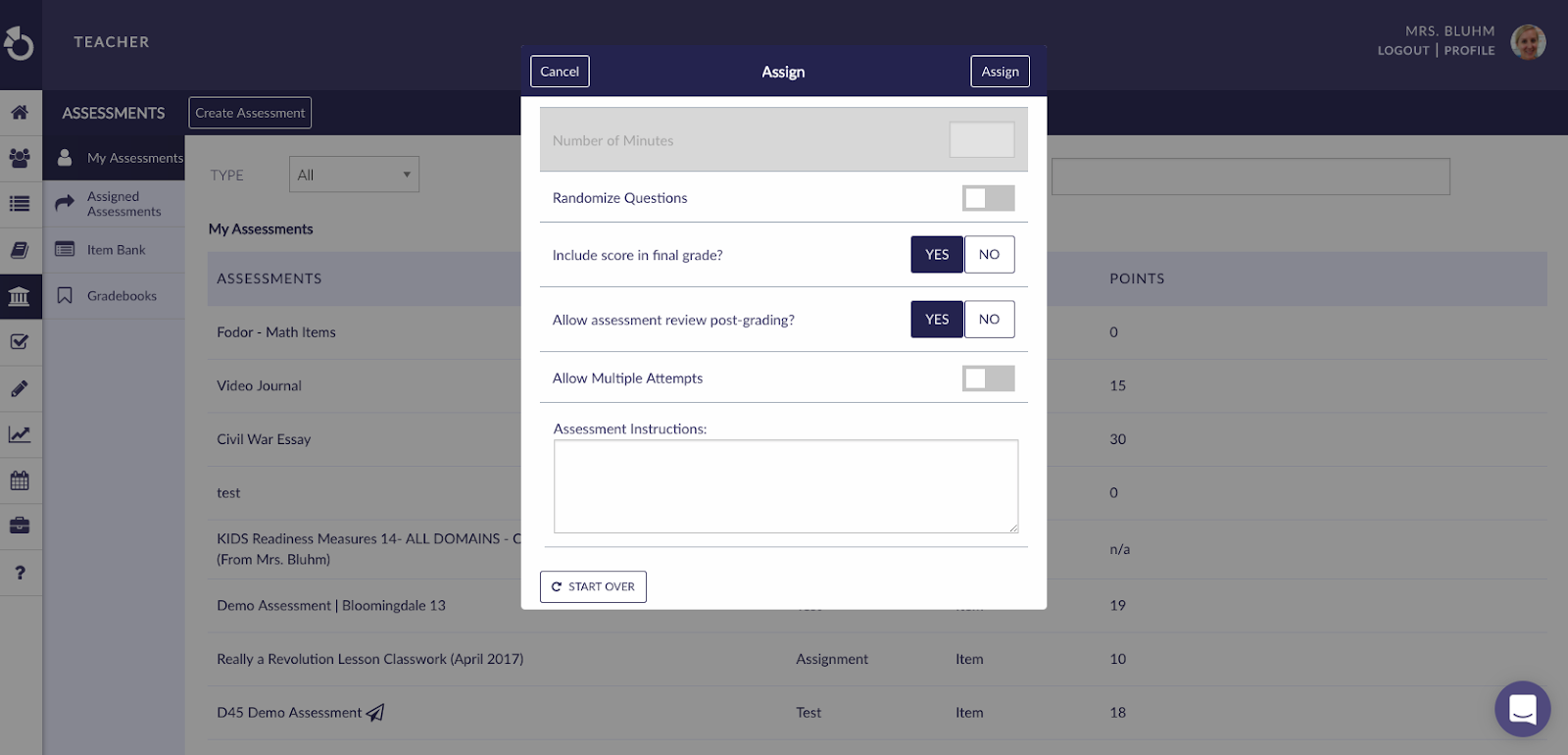Select the users group icon in sidebar
1568x755 pixels.
pos(20,158)
